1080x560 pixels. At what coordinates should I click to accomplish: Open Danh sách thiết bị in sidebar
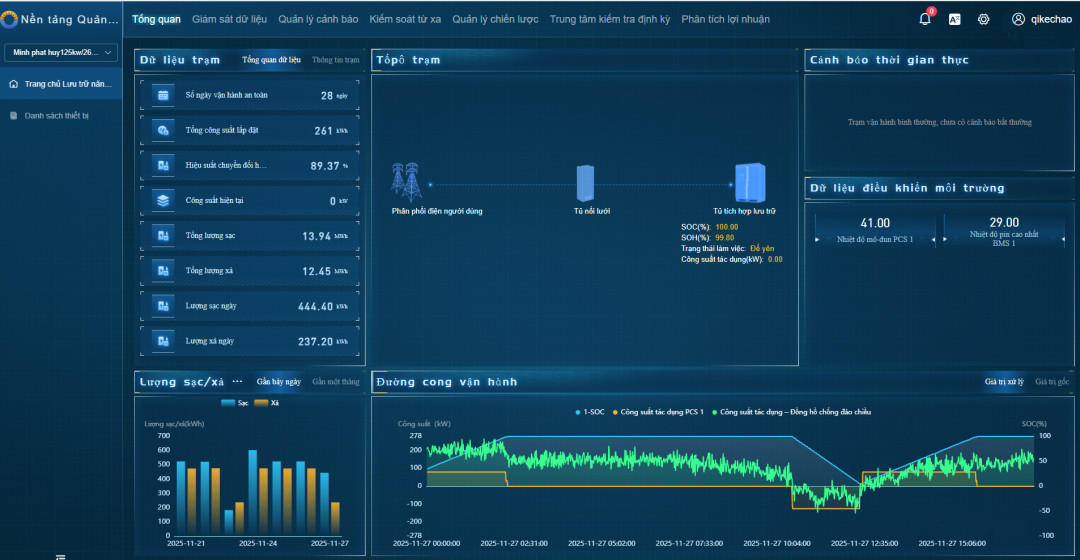click(x=56, y=115)
